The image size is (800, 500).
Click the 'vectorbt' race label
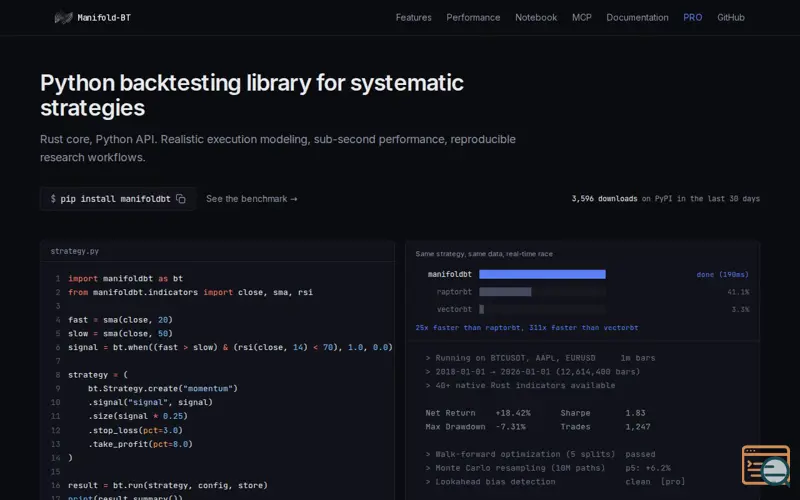[454, 309]
